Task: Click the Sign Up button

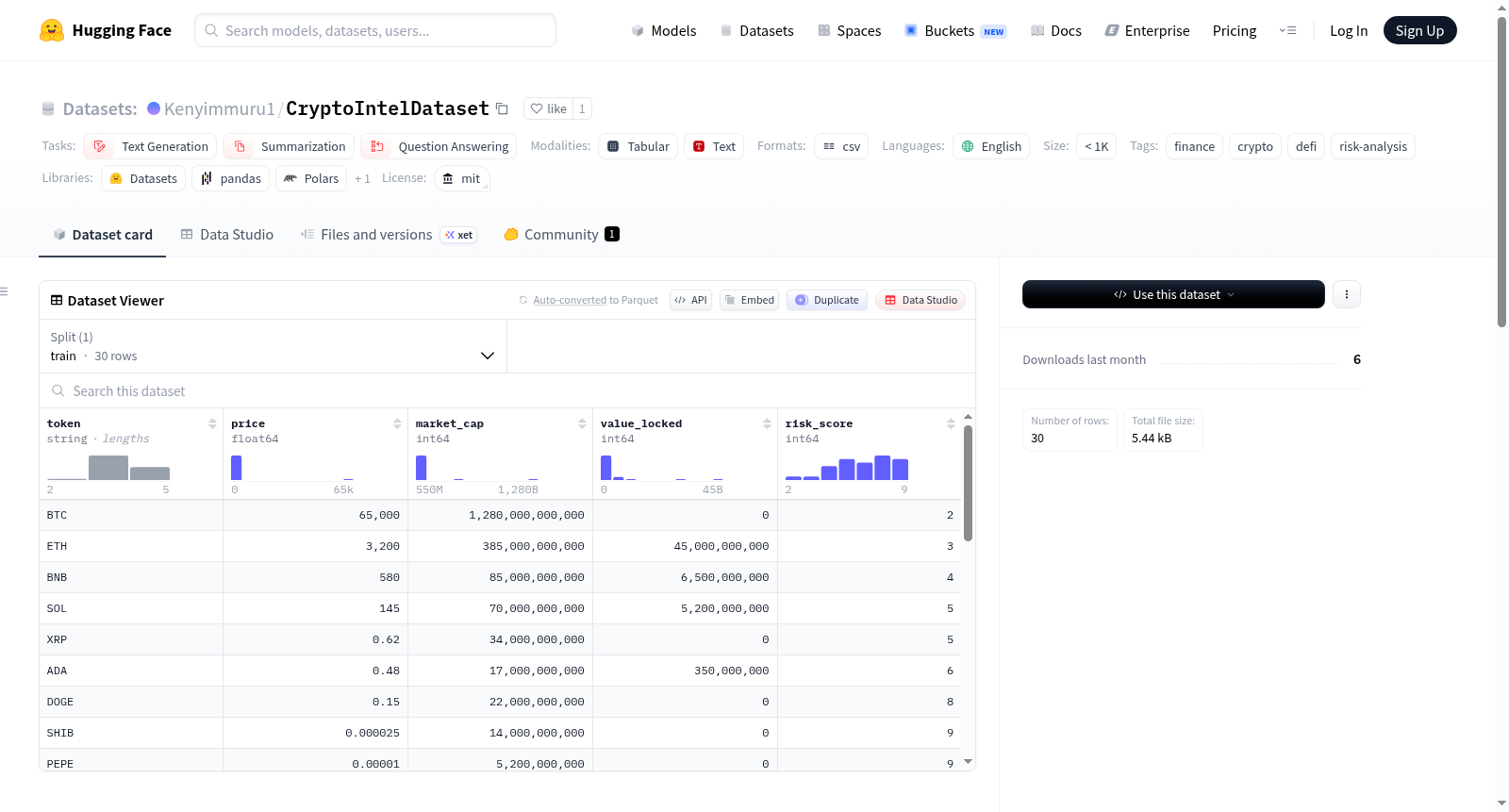Action: click(x=1419, y=30)
